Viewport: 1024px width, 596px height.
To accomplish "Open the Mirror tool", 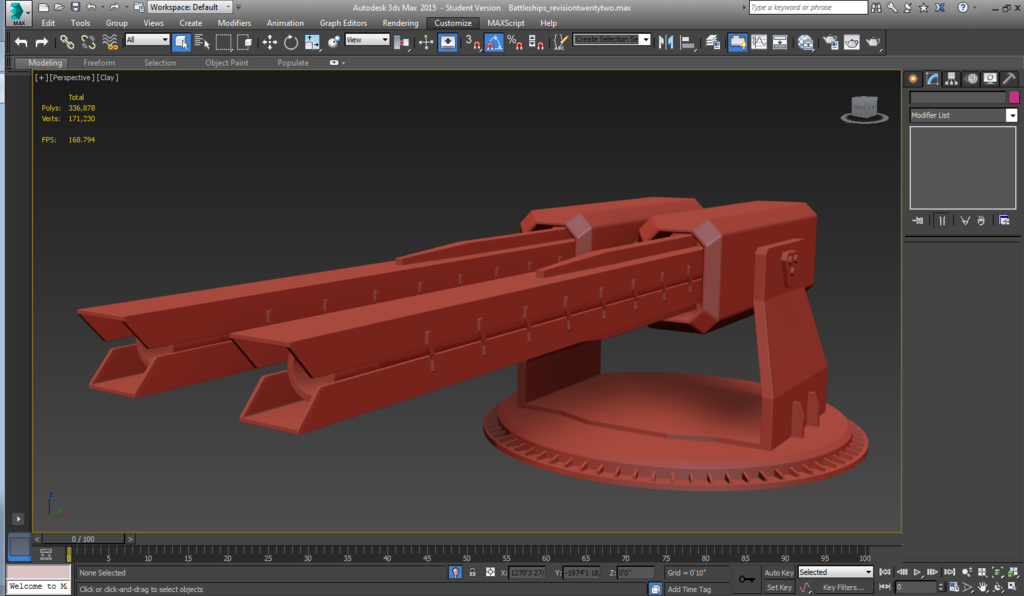I will tap(665, 42).
